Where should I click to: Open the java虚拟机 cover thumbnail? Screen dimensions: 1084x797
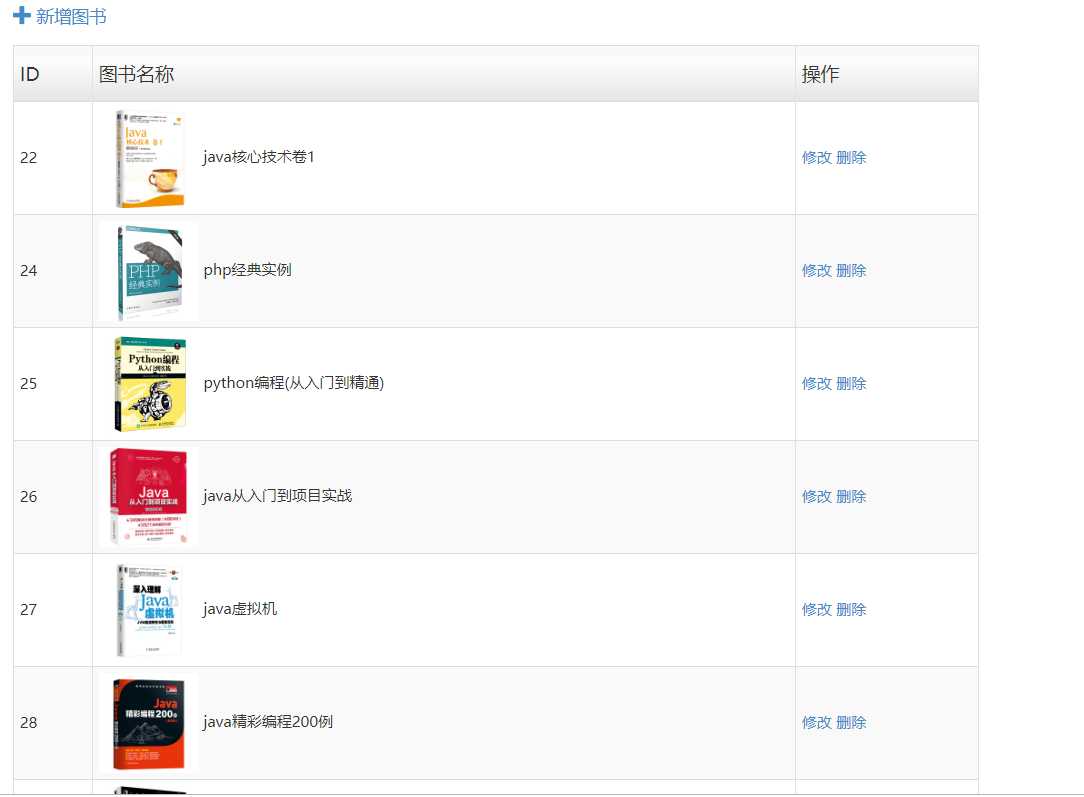148,610
